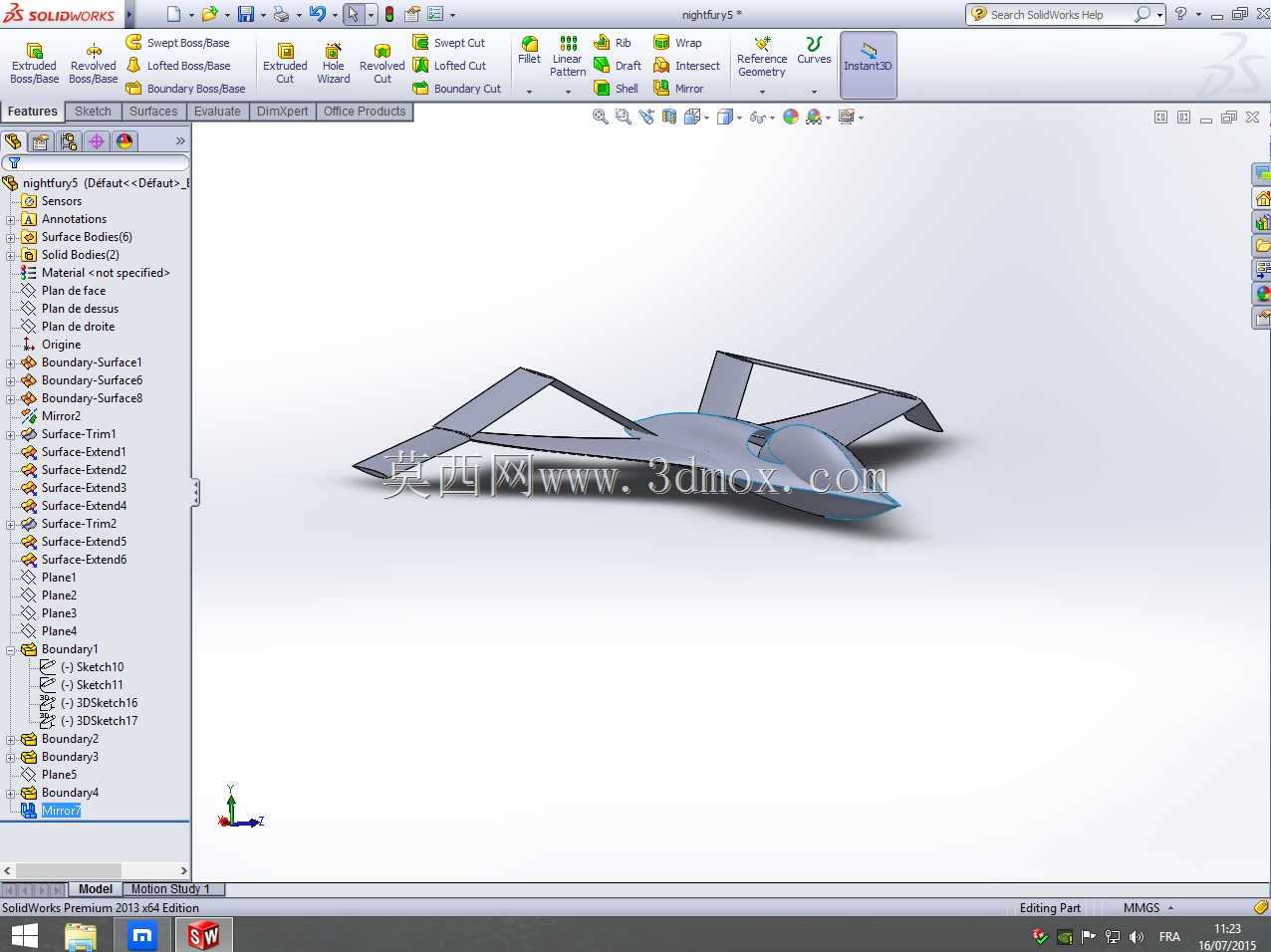Apply the Fillet tool

tap(530, 51)
